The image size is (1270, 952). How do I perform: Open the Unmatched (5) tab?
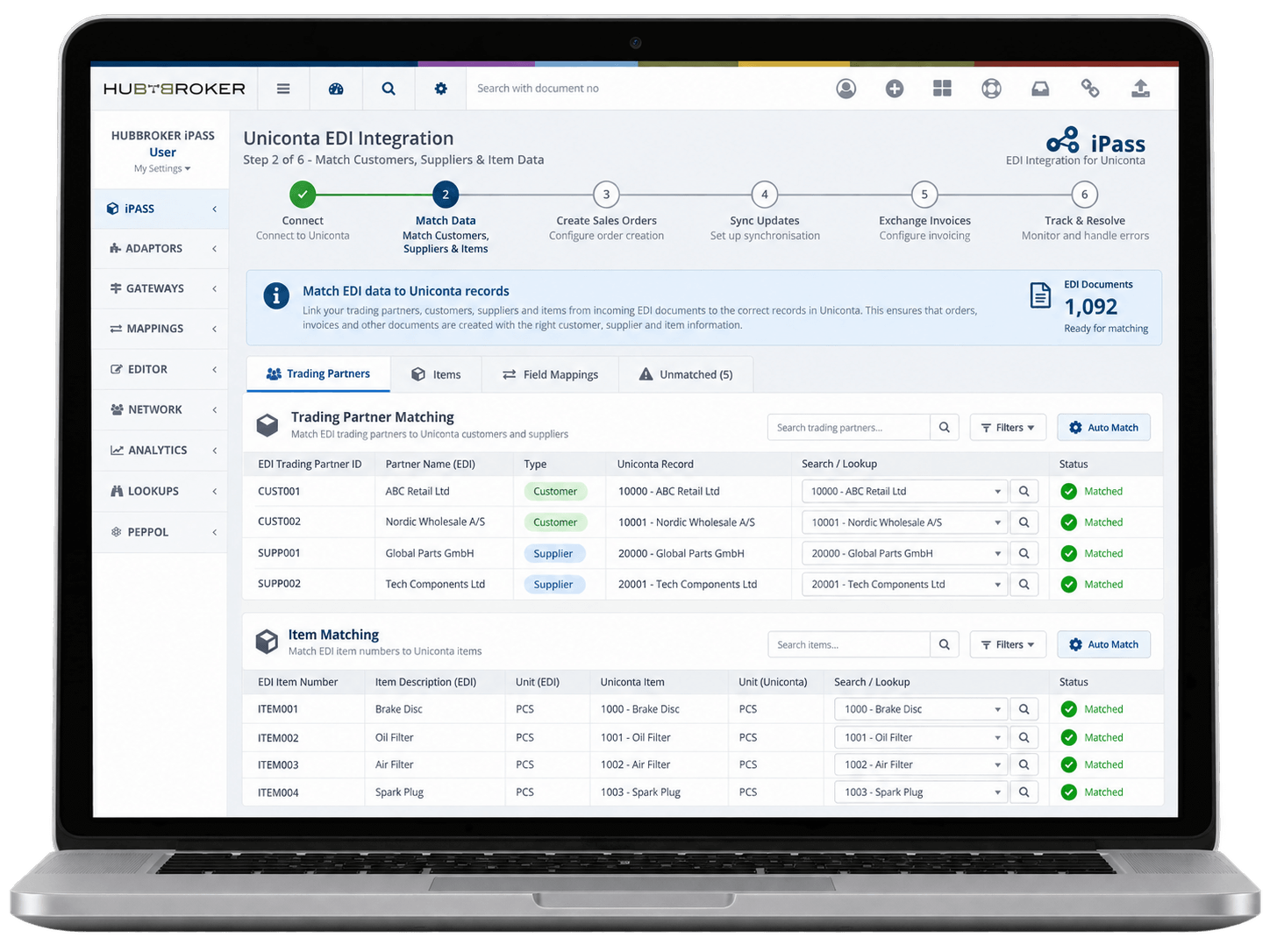686,374
